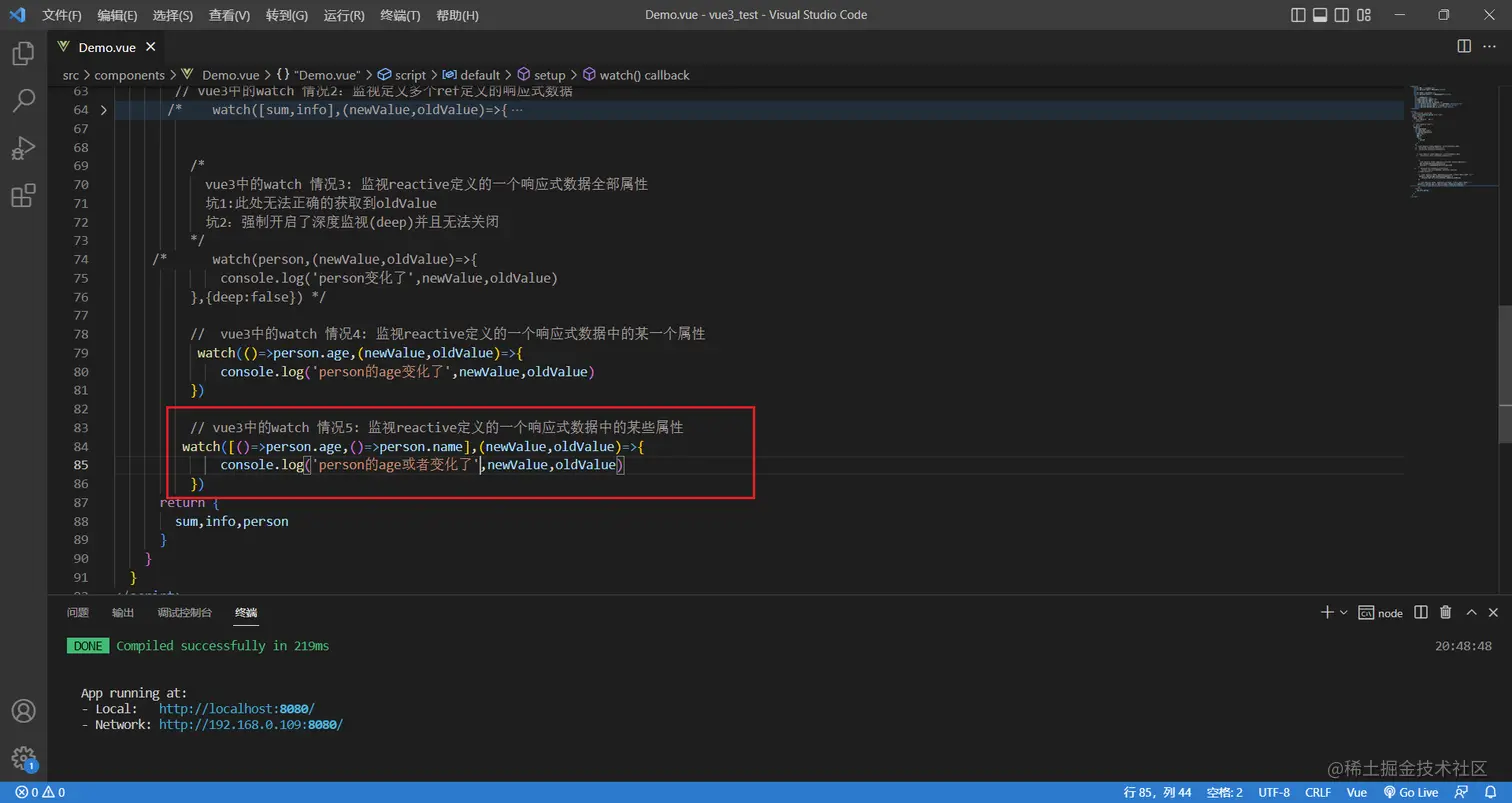Select language mode Vue in status bar
Screen dimensions: 1512x803
[1356, 792]
